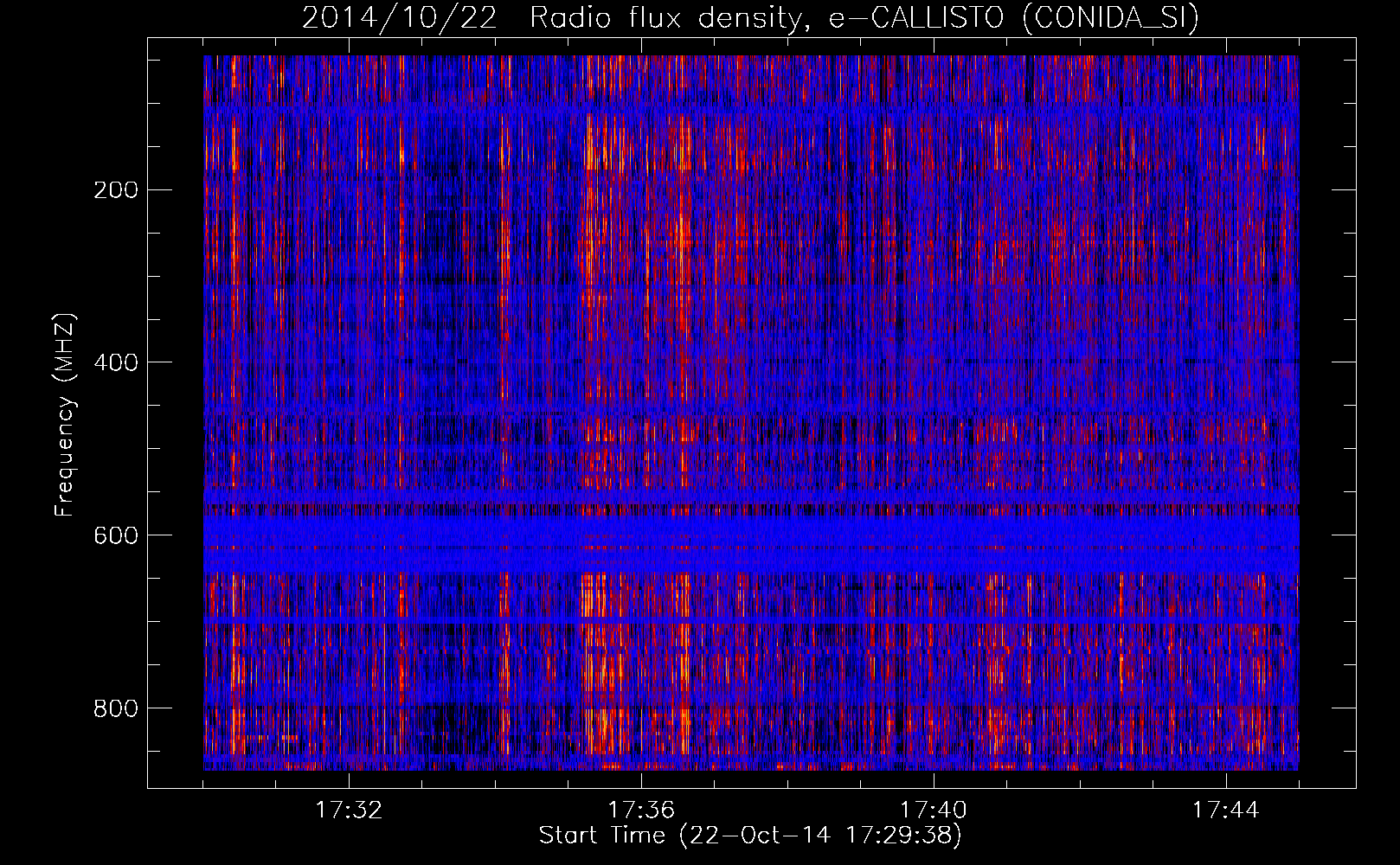Click the '17:40' time tick label

point(934,810)
